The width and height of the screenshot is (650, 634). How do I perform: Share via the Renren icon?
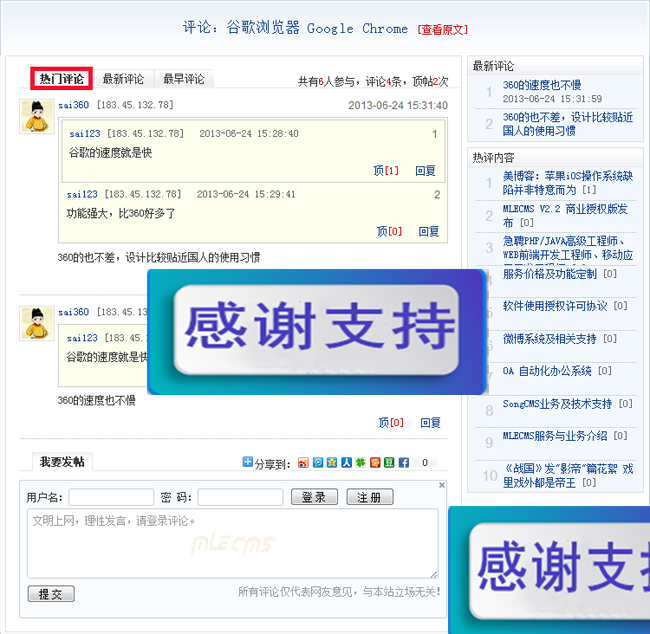[x=346, y=463]
